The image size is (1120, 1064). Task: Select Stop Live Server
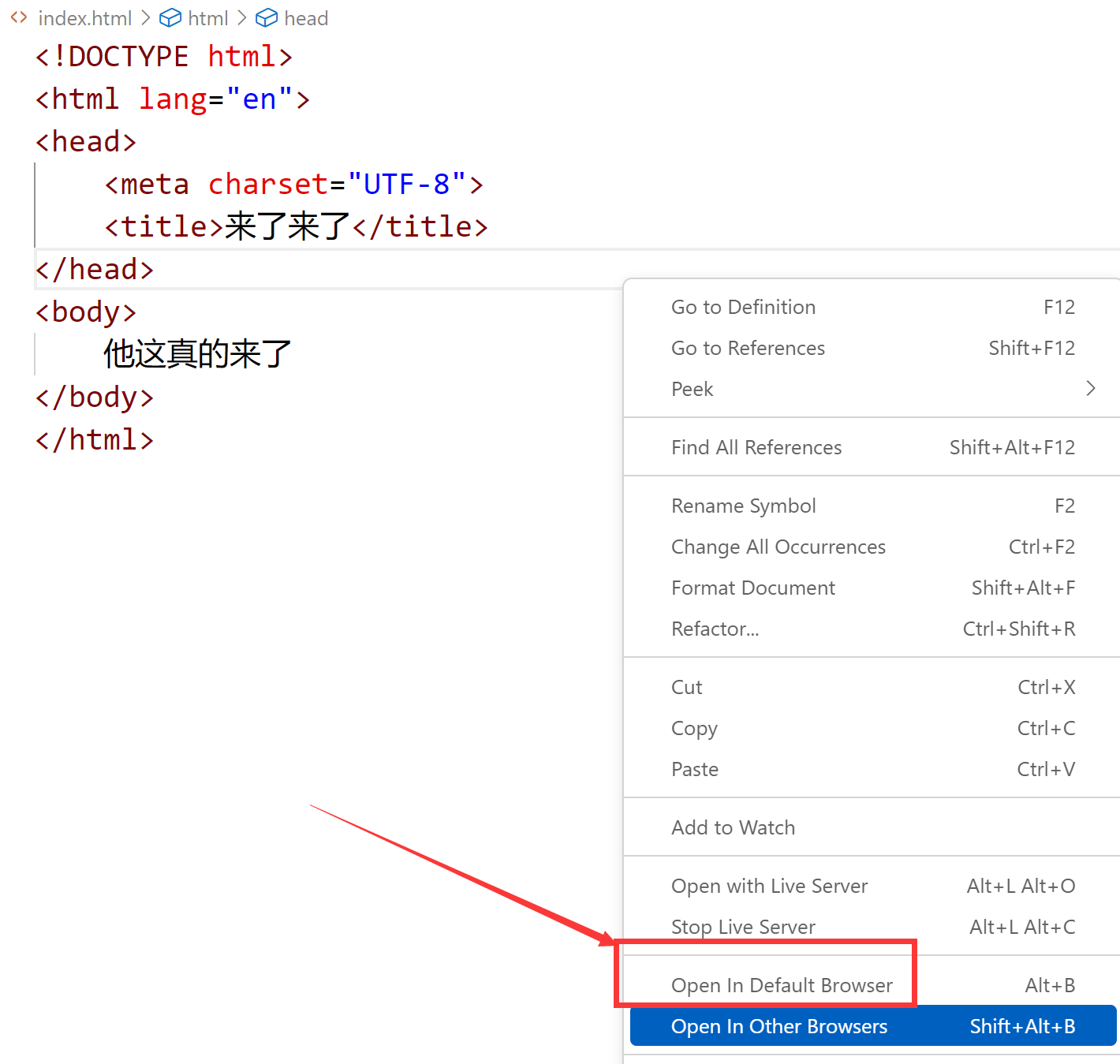tap(873, 927)
